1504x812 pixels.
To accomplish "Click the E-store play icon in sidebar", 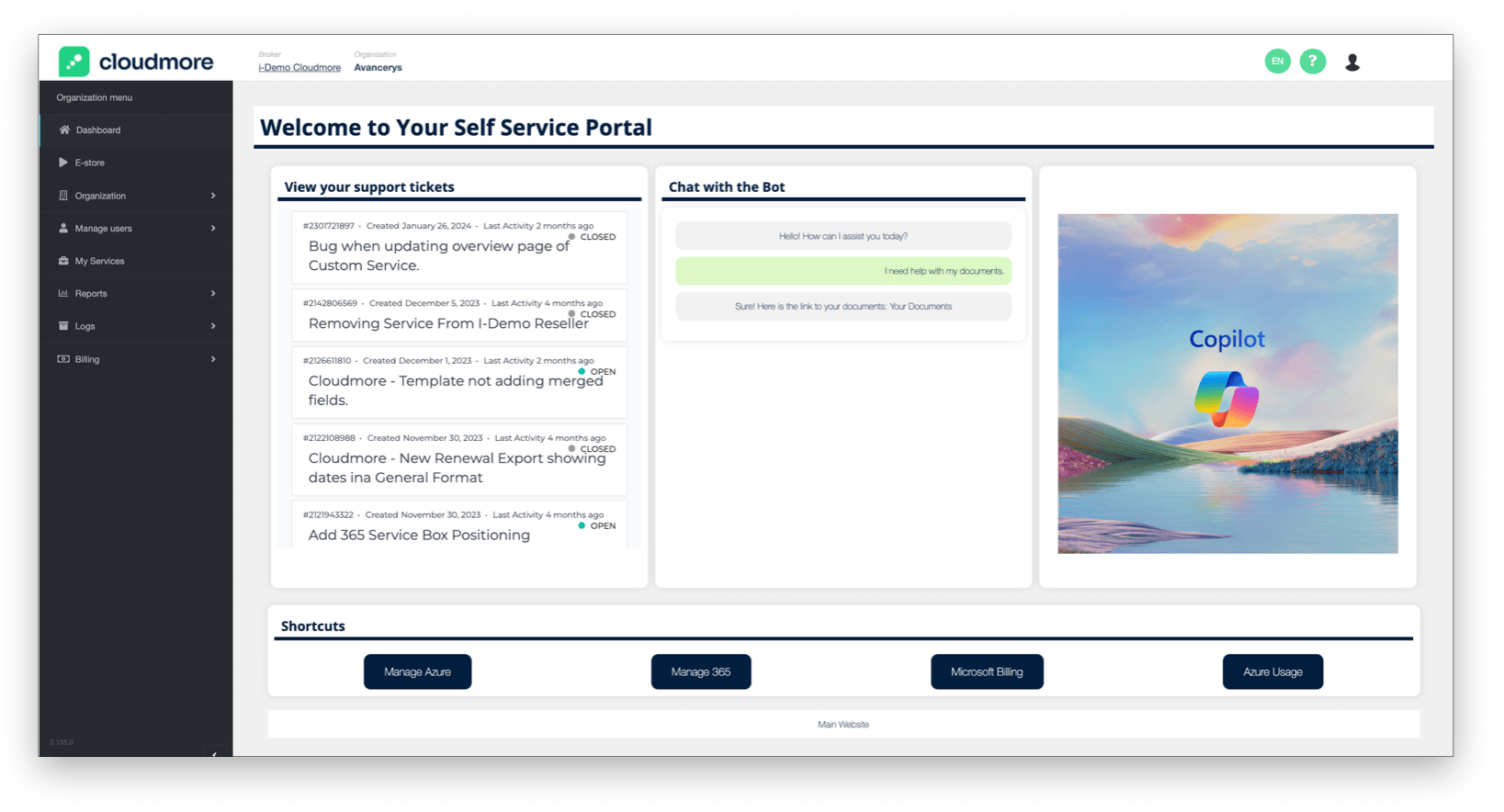I will (x=63, y=163).
